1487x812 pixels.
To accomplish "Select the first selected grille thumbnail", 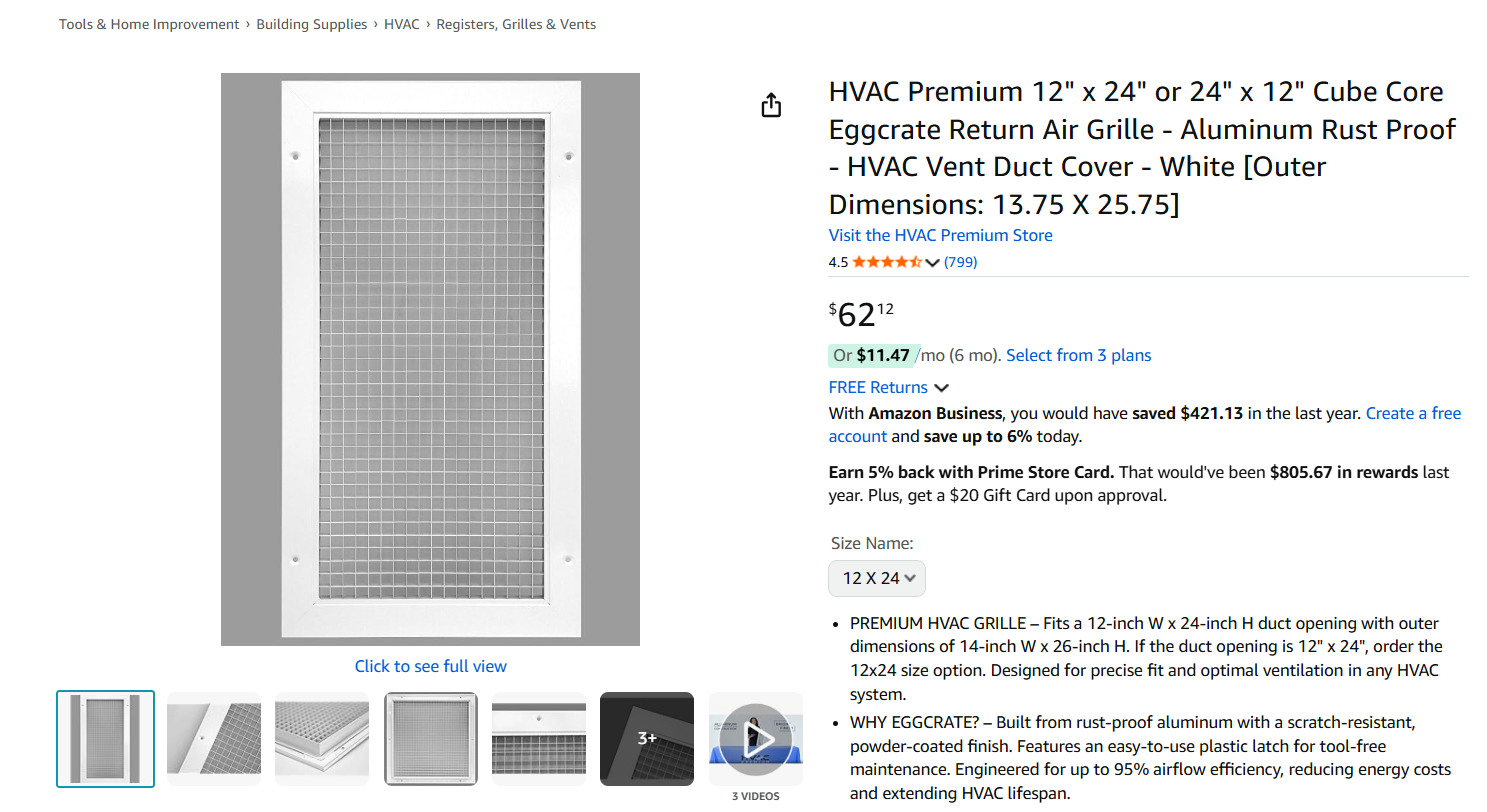I will pos(106,739).
